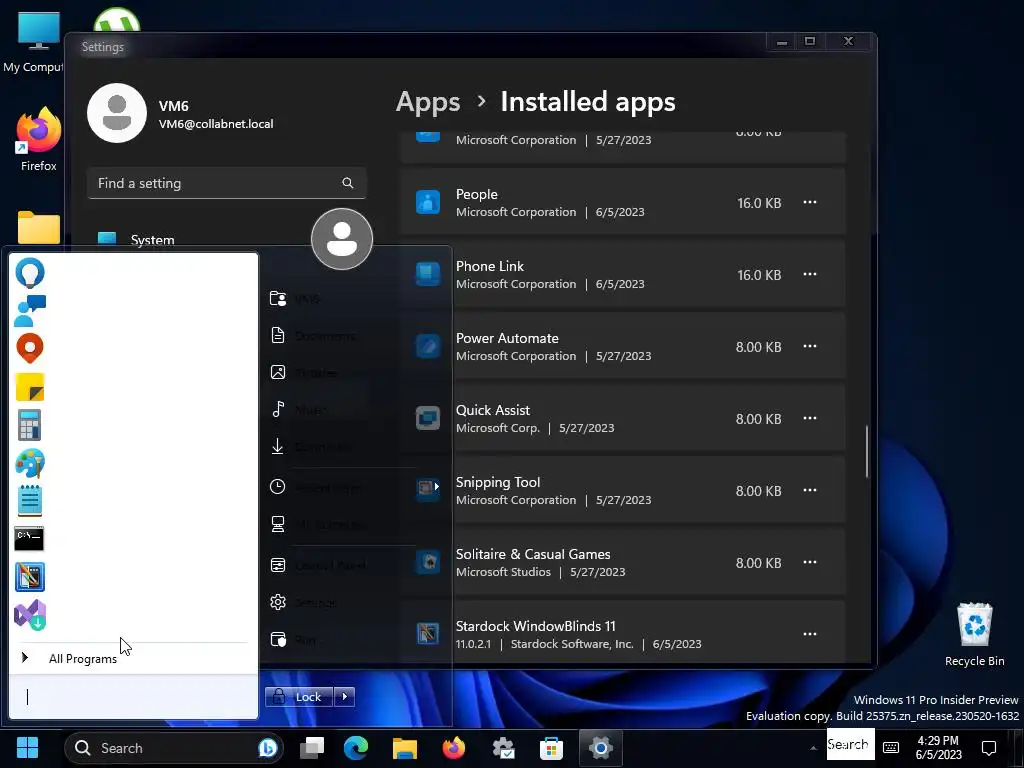
Task: Open the Tips lightbulb app in Start menu
Action: click(29, 272)
